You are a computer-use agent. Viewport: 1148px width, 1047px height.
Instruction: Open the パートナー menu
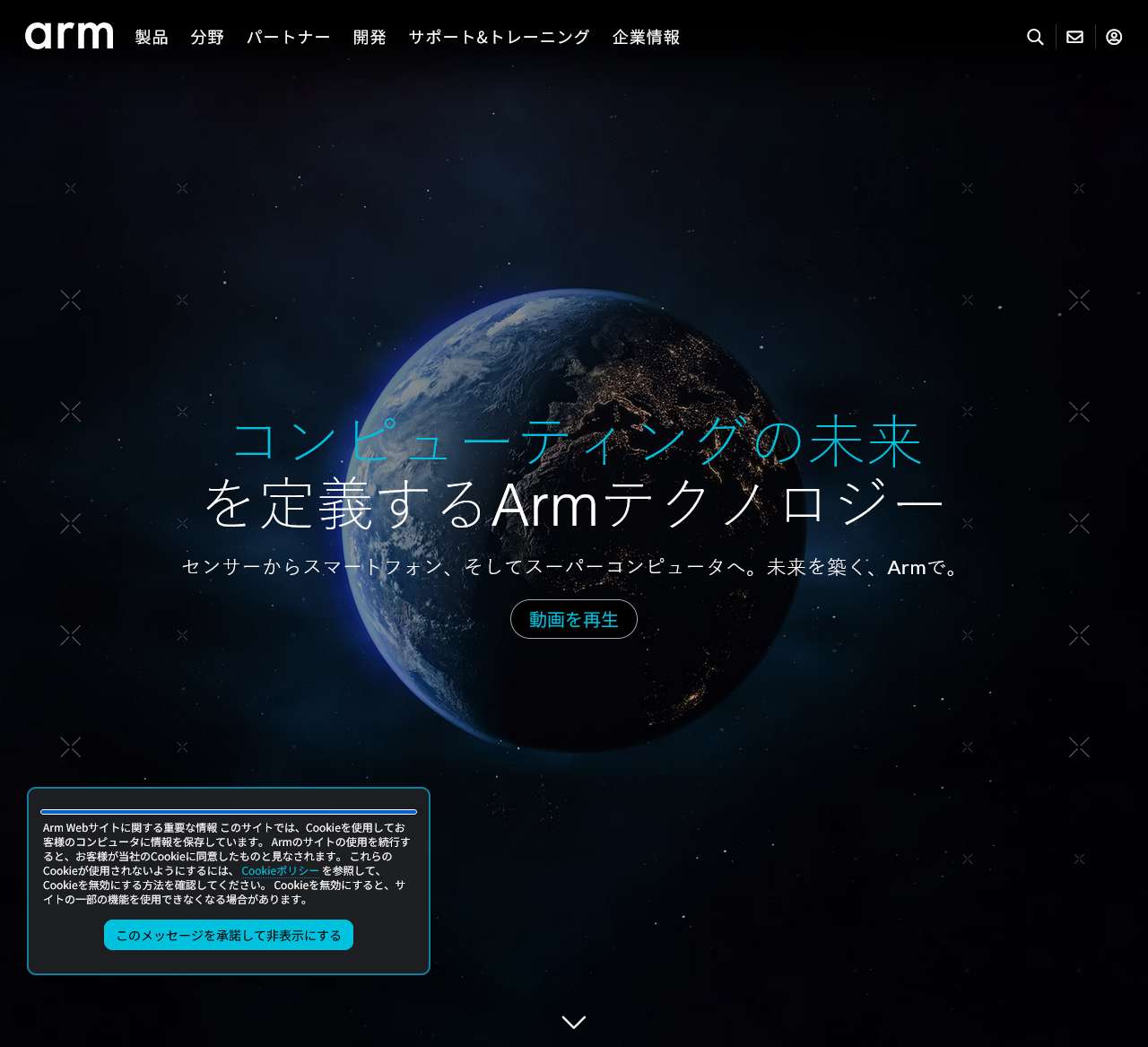tap(289, 37)
